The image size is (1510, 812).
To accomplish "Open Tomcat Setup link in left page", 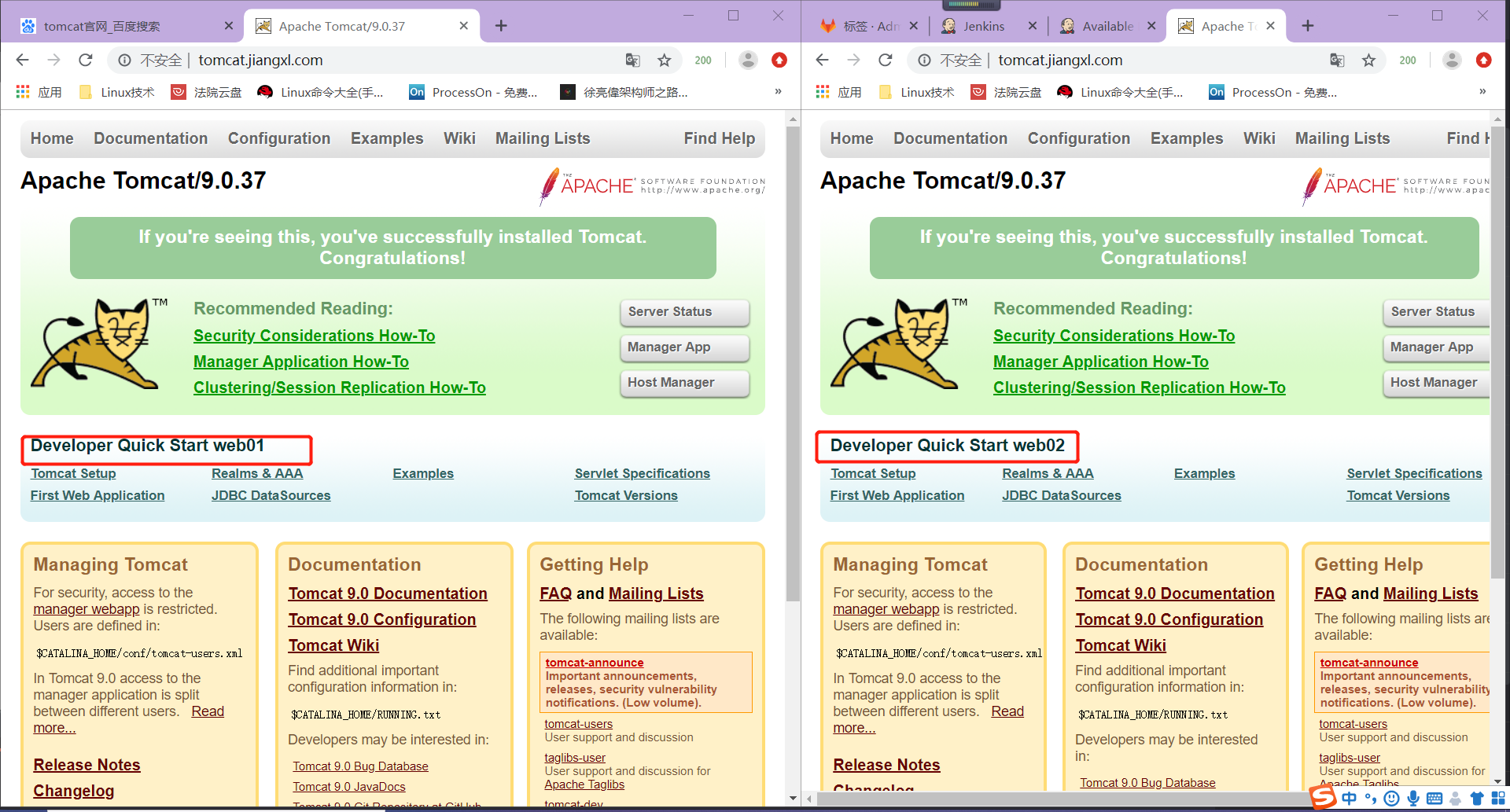I will (x=73, y=473).
